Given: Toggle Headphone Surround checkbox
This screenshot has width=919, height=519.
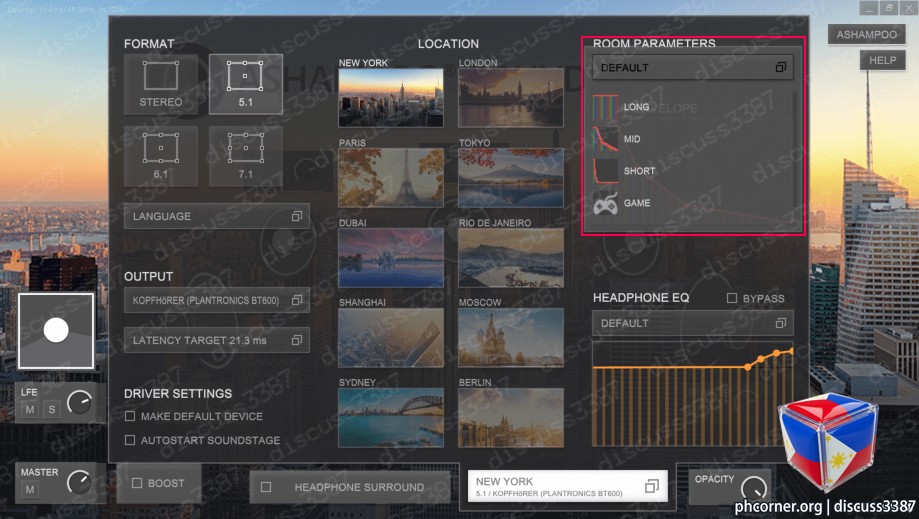Looking at the screenshot, I should 266,487.
